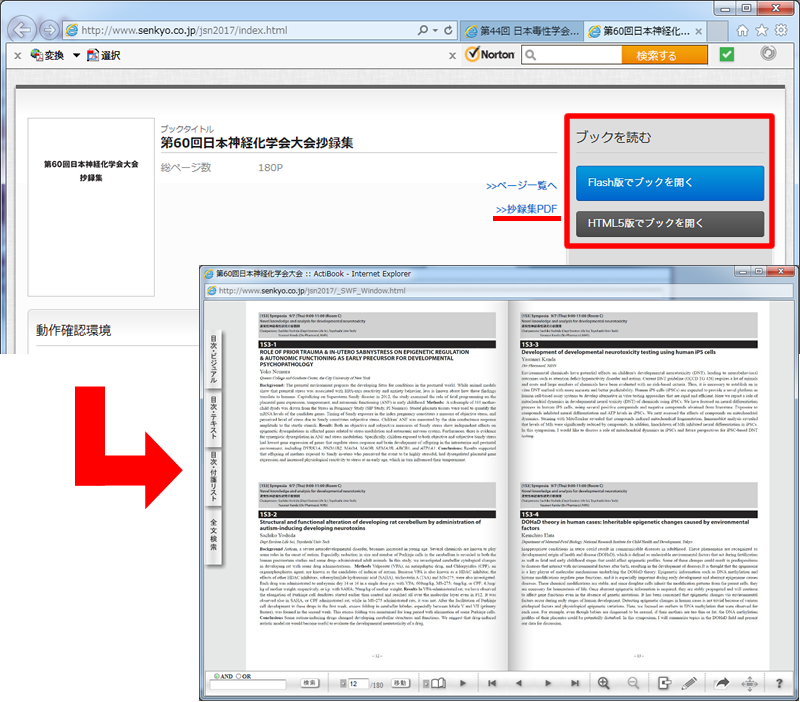800x702 pixels.
Task: Click the Norton search input field
Action: point(571,55)
